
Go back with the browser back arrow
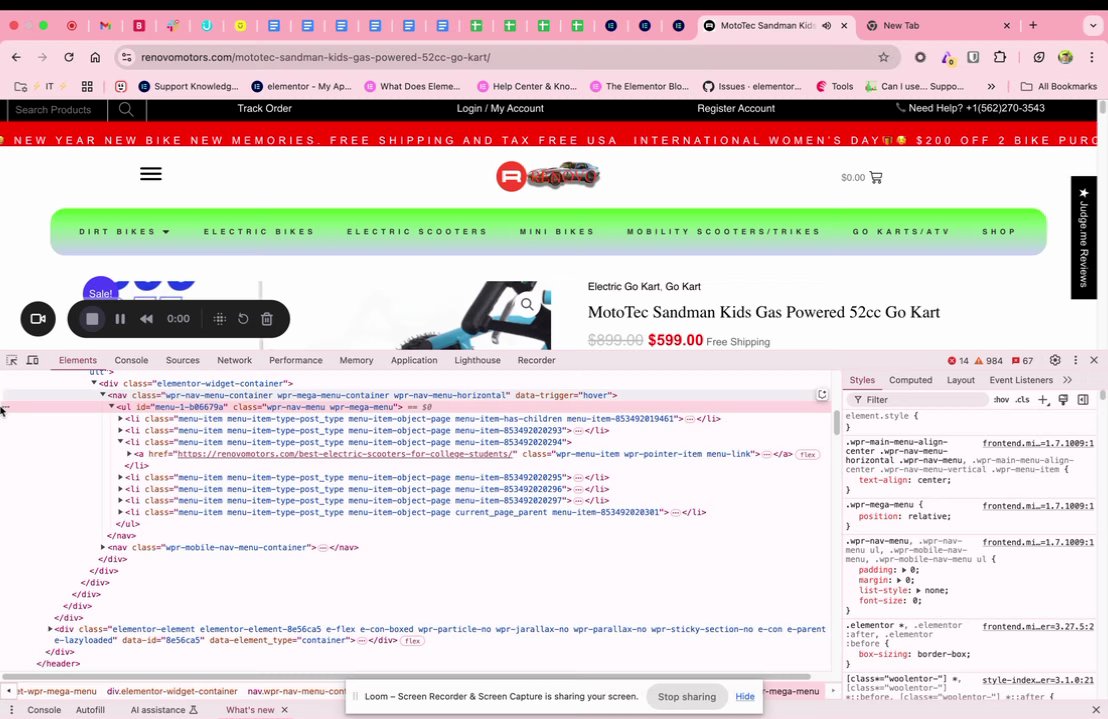pyautogui.click(x=16, y=57)
